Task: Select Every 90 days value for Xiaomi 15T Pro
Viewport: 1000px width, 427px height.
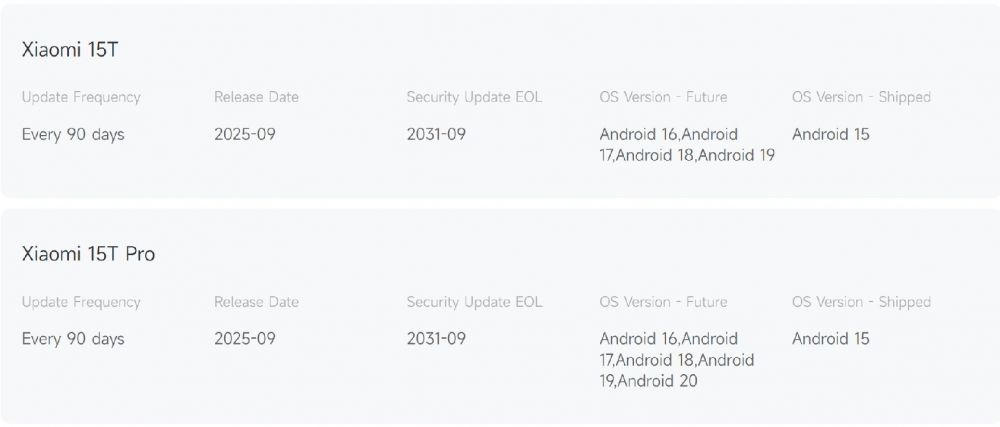Action: 73,339
